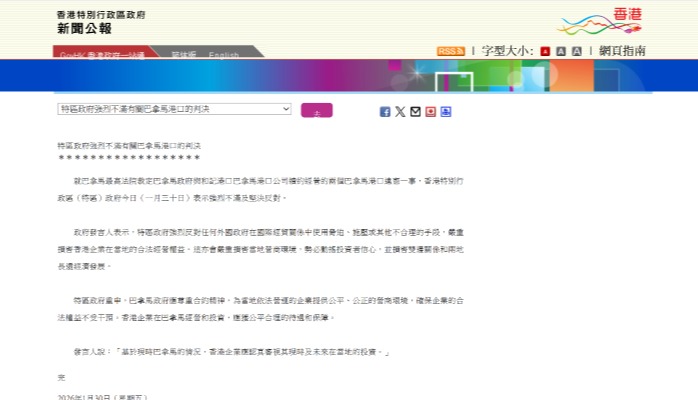Image resolution: width=698 pixels, height=400 pixels.
Task: Select the smallest font size red A
Action: pyautogui.click(x=545, y=51)
